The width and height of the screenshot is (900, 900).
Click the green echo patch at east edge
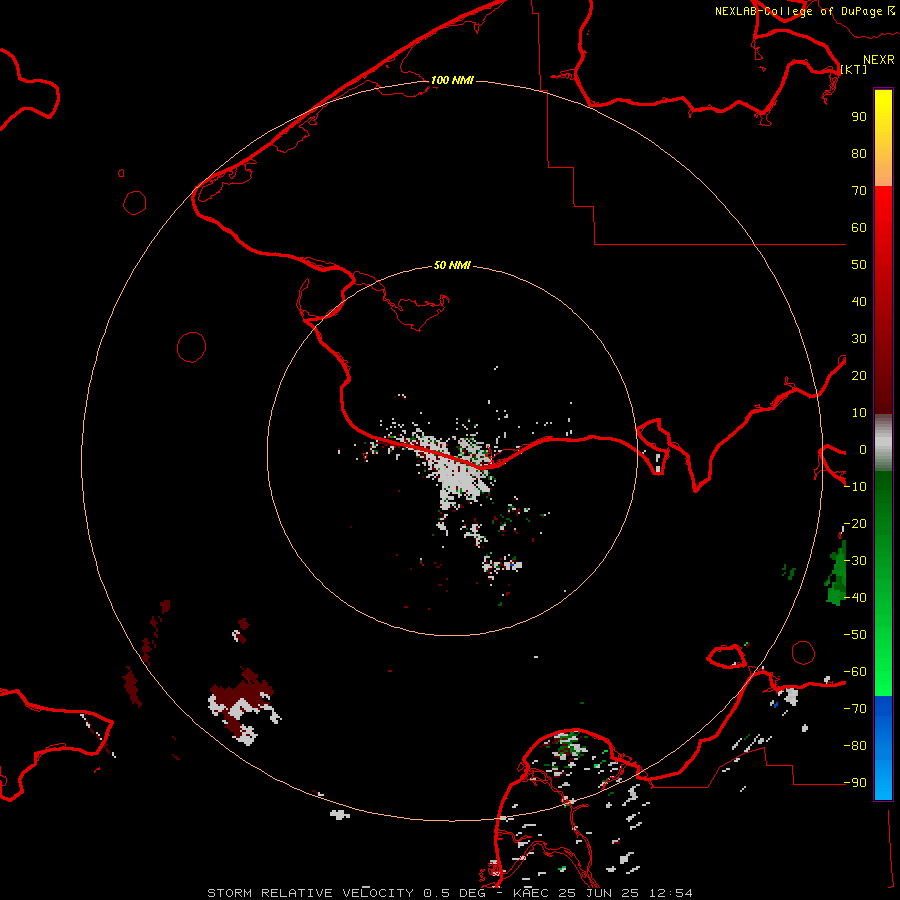(x=837, y=573)
